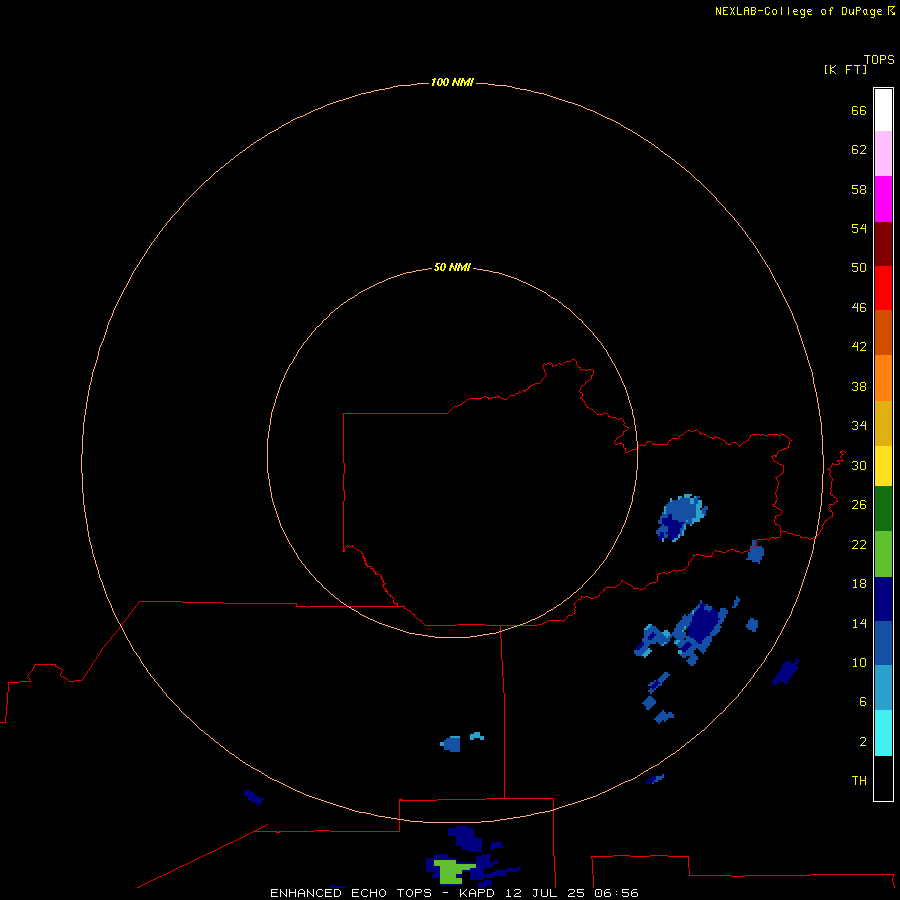
Task: Pick the light blue legend swatch
Action: [x=883, y=688]
